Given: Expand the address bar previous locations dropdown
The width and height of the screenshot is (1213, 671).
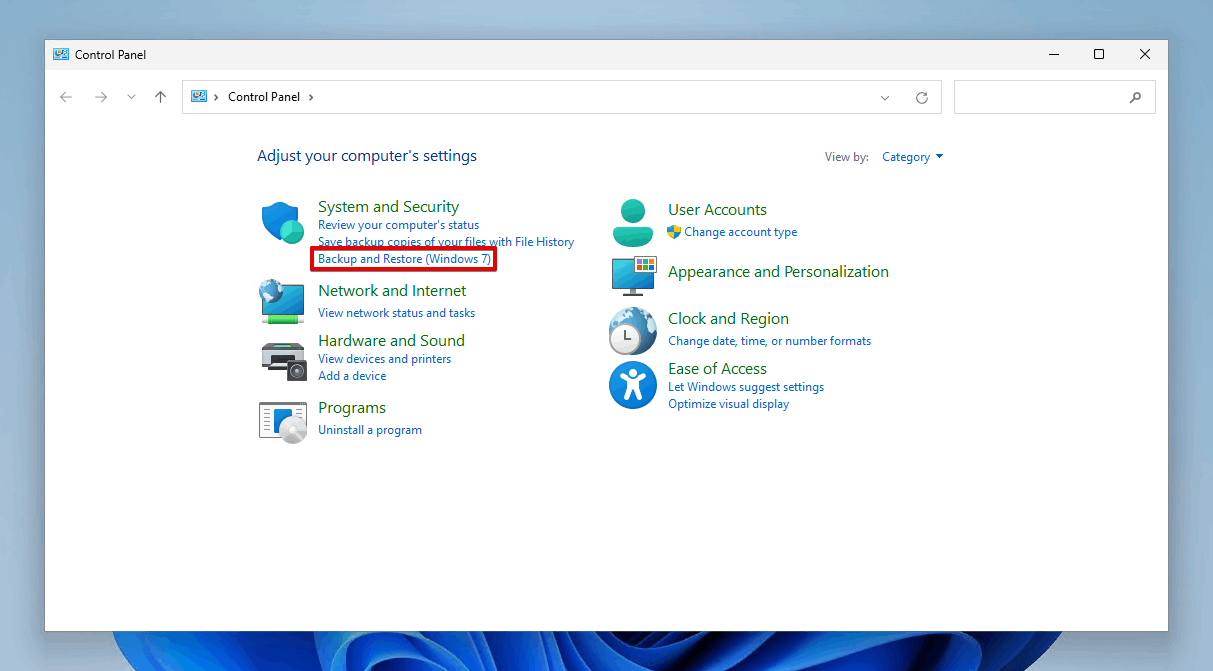Looking at the screenshot, I should click(885, 97).
